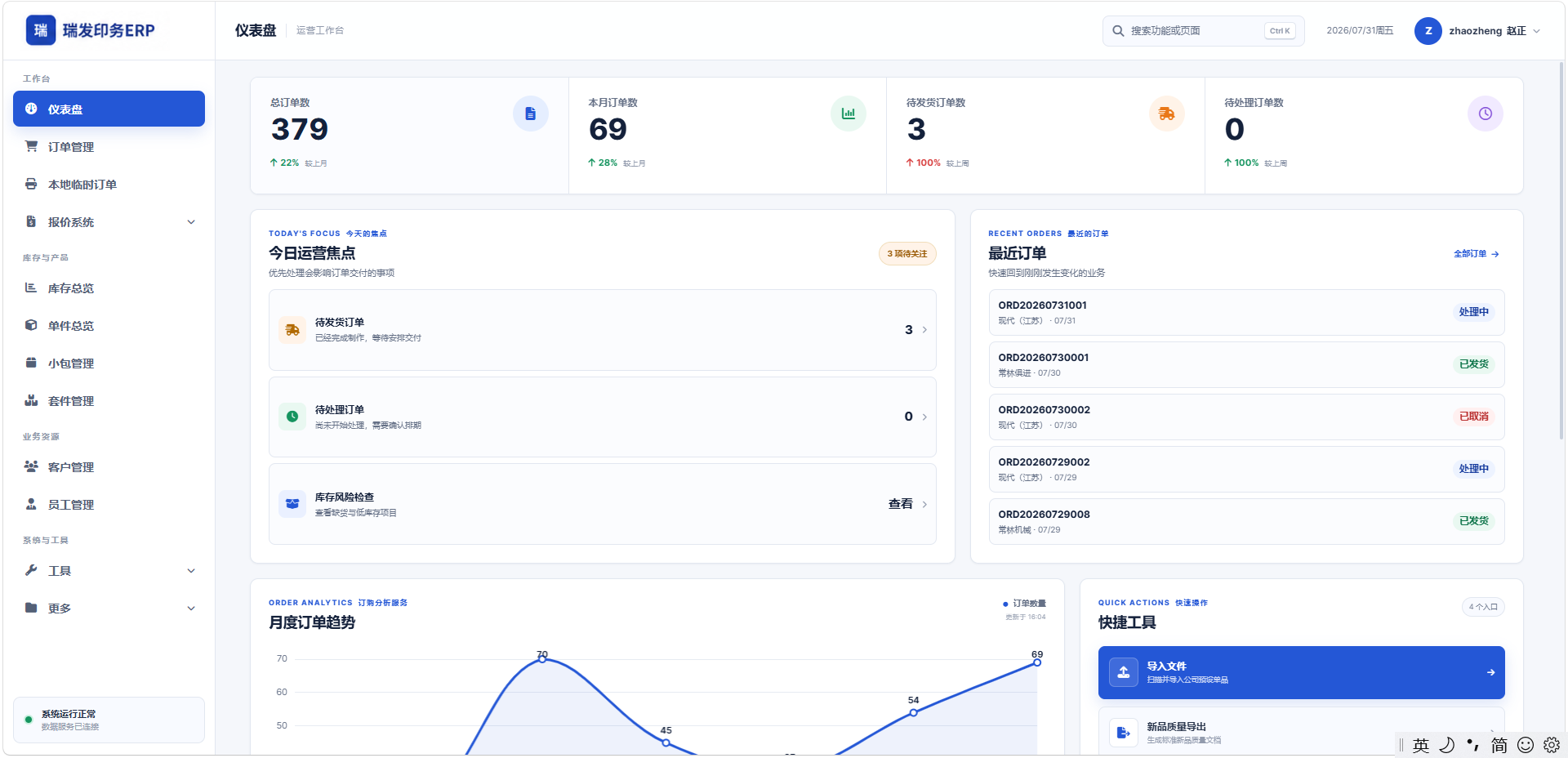Screen dimensions: 1568x758
Task: Click the 本地临时订单 printer icon
Action: (x=31, y=184)
